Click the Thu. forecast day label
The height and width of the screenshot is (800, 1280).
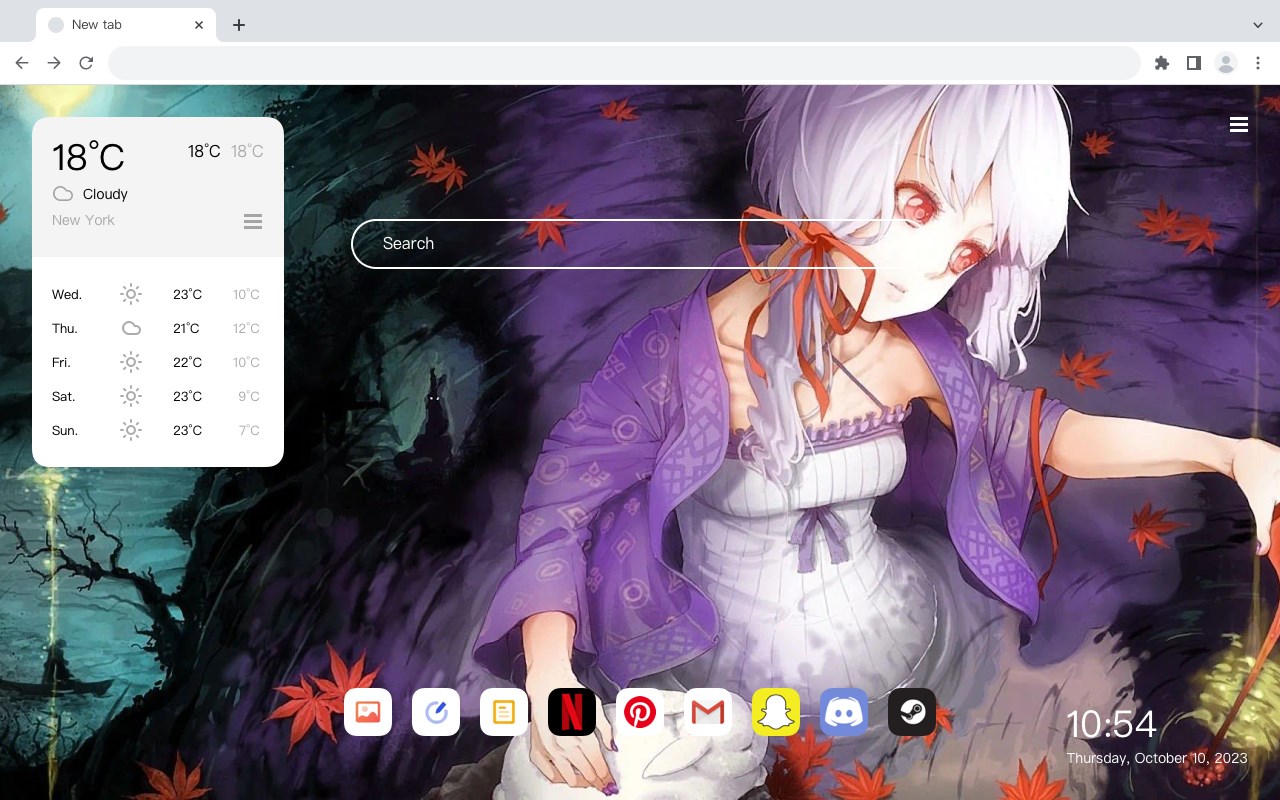pos(65,328)
